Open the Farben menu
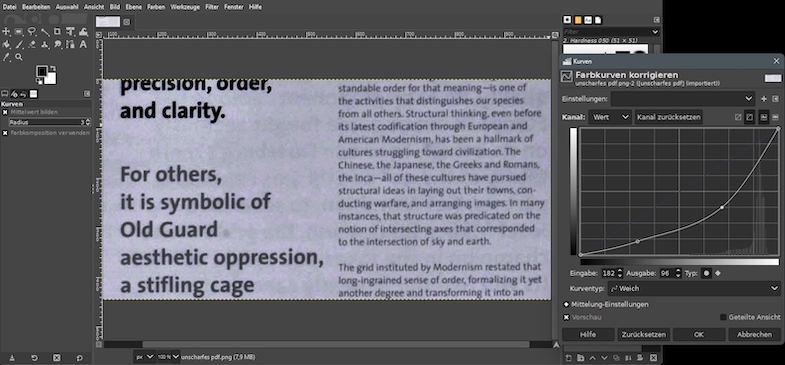Image resolution: width=785 pixels, height=365 pixels. [x=155, y=7]
